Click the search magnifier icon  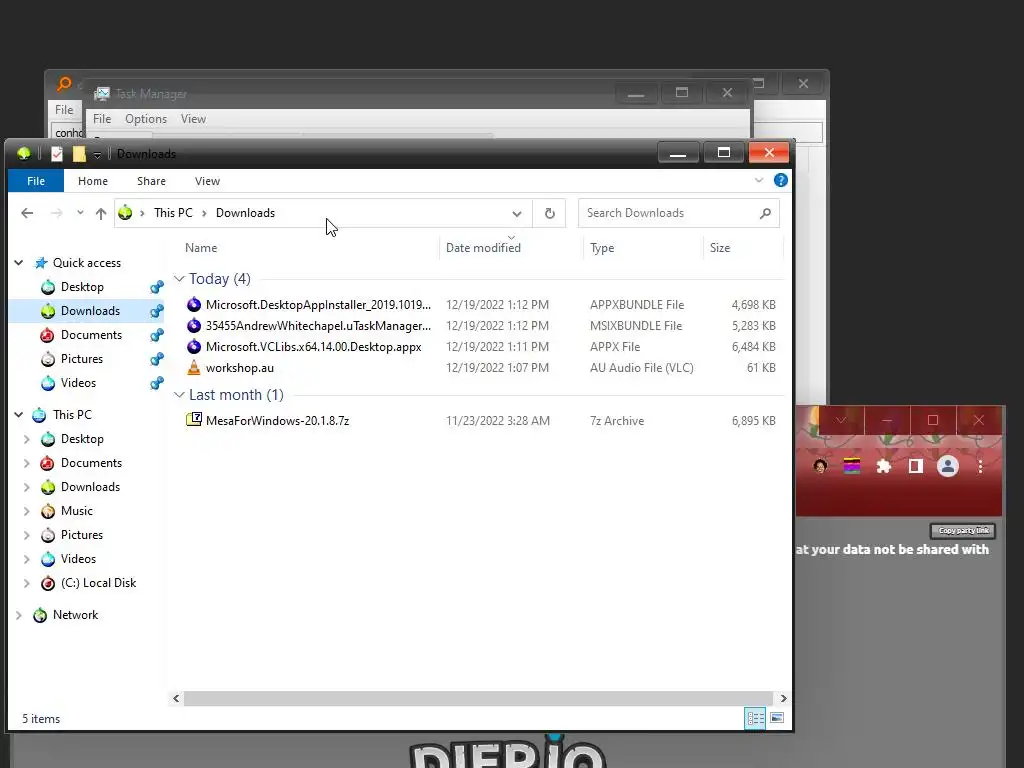[x=765, y=214]
